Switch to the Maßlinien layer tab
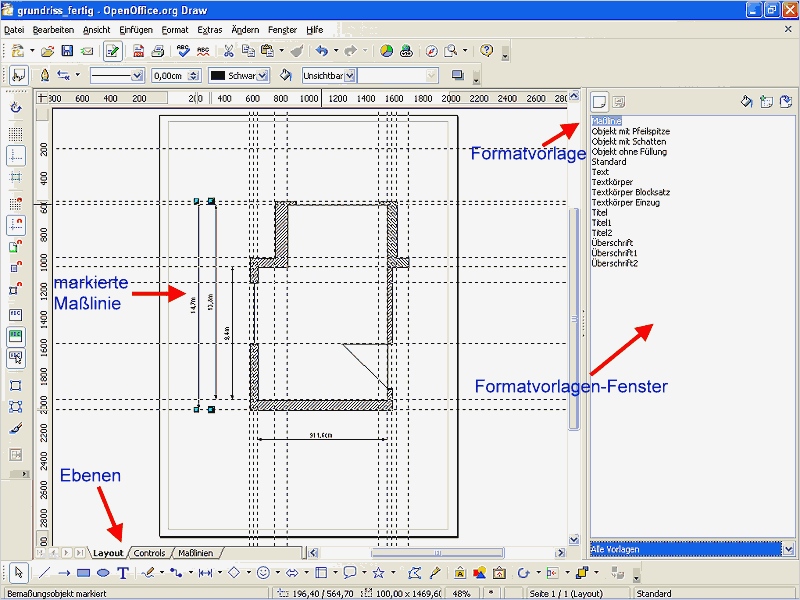This screenshot has height=600, width=800. 195,553
